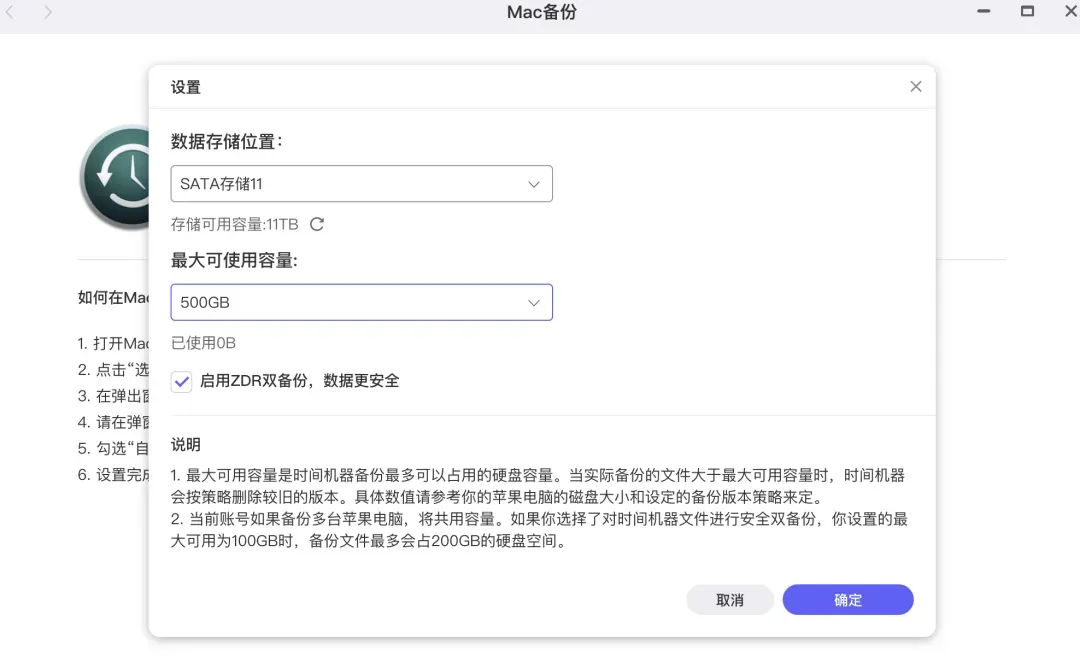Image resolution: width=1080 pixels, height=668 pixels.
Task: Click the 已使用0B text
Action: (x=203, y=343)
